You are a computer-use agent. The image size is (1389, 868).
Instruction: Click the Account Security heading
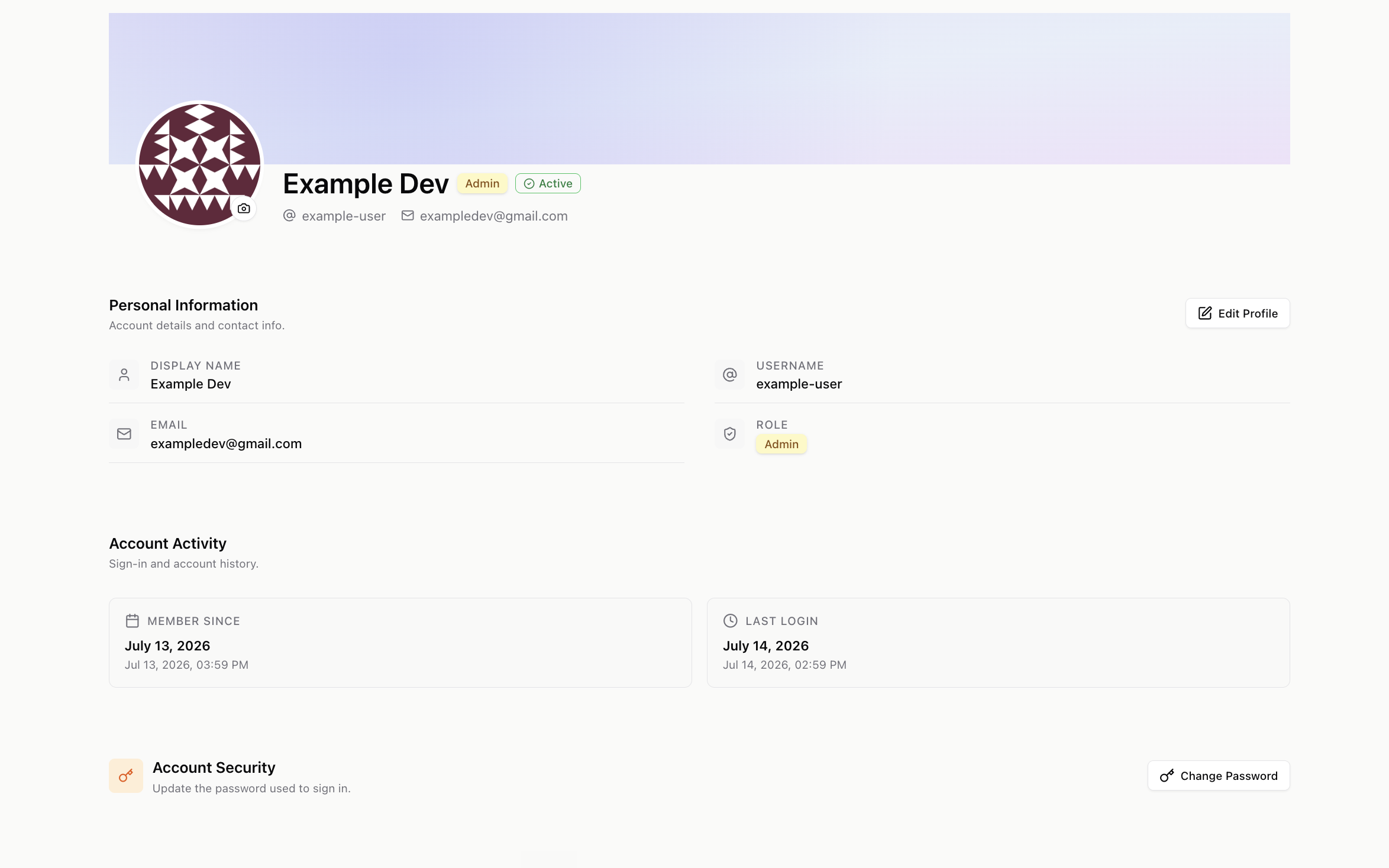214,767
